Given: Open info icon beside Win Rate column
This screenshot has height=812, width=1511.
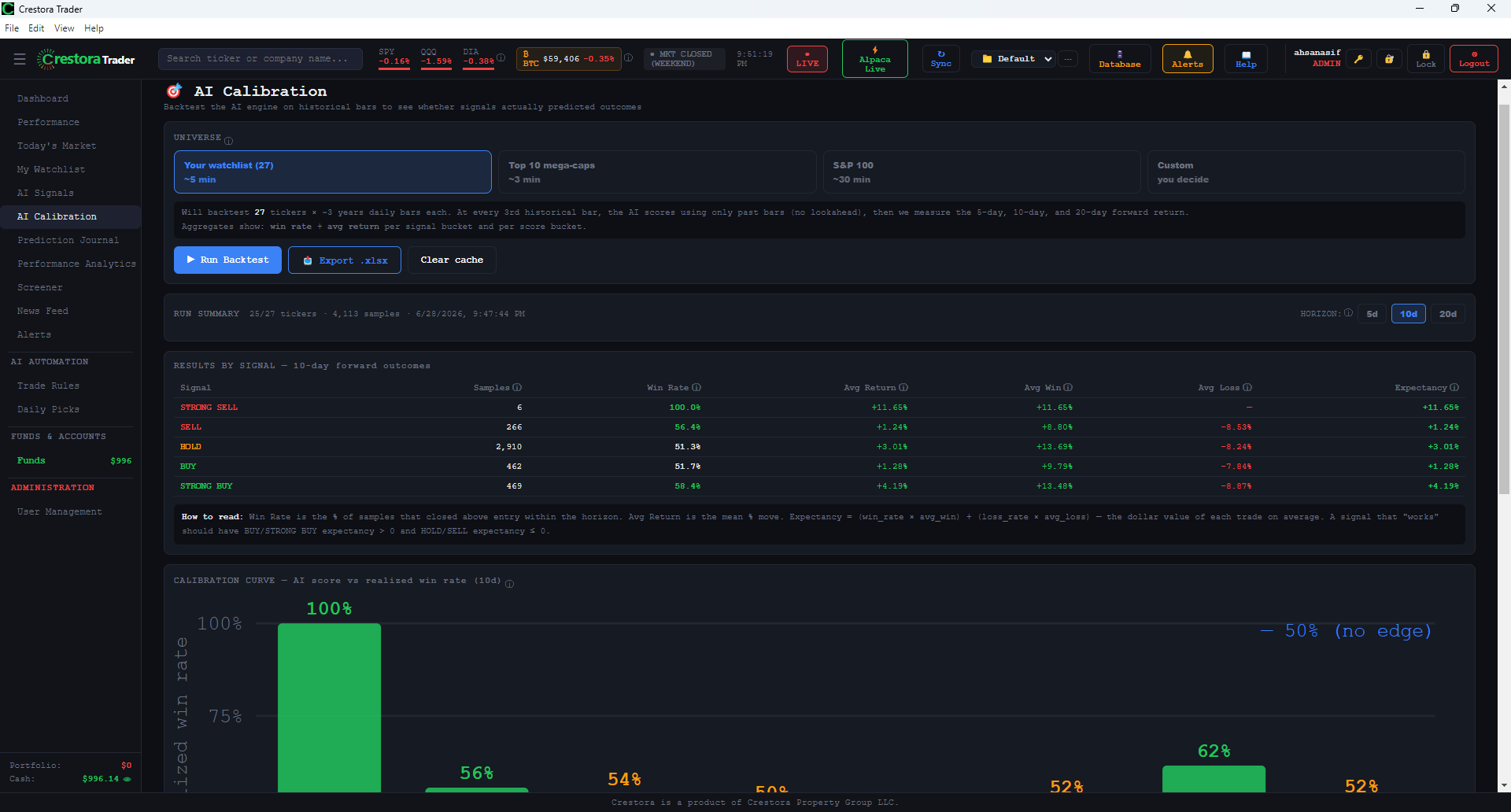Looking at the screenshot, I should [696, 387].
